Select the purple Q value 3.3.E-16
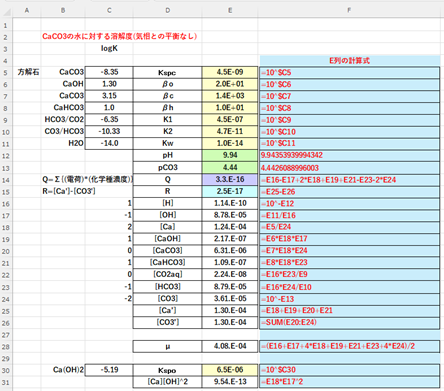The image size is (444, 391). (230, 180)
